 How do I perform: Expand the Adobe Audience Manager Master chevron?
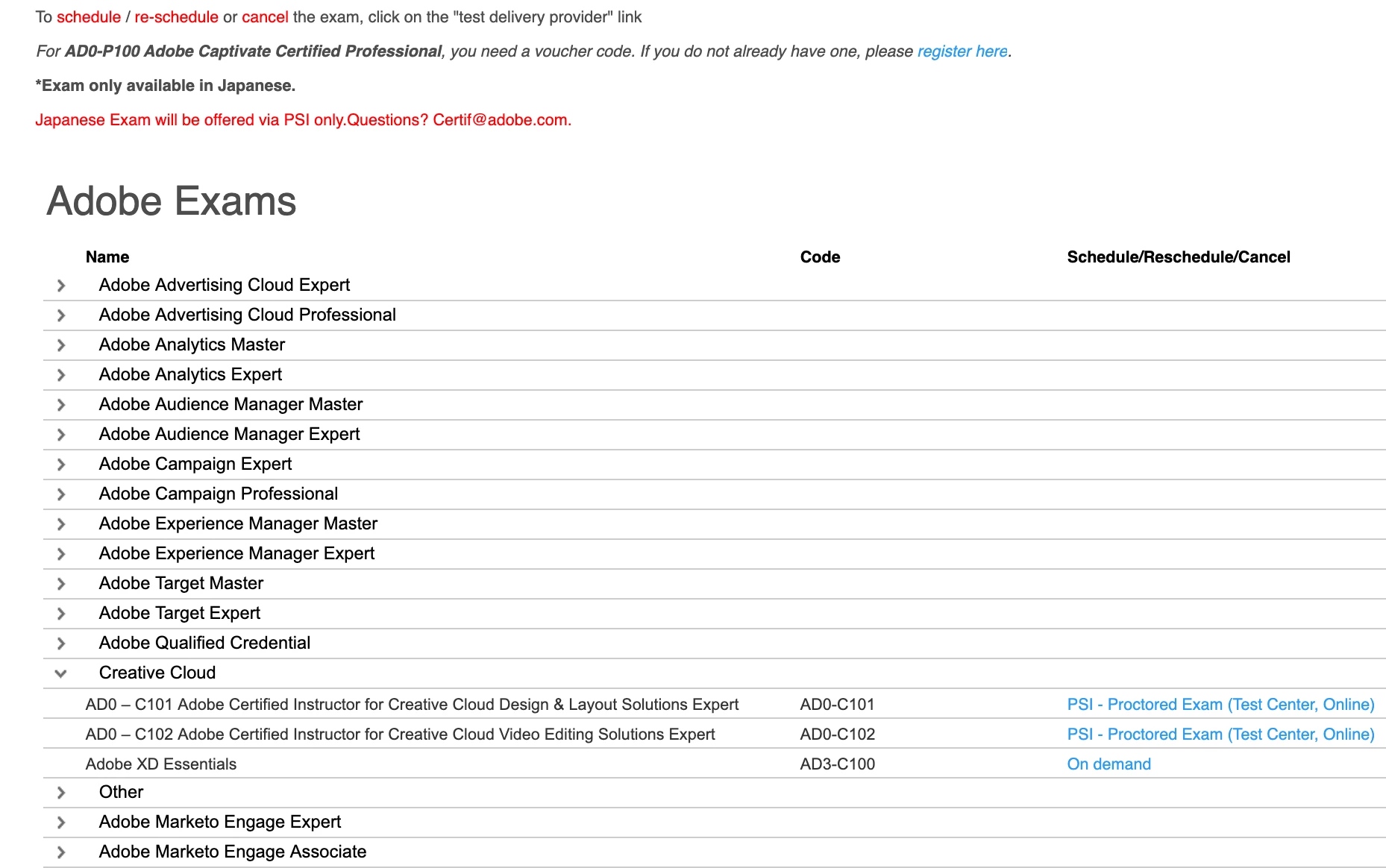61,405
